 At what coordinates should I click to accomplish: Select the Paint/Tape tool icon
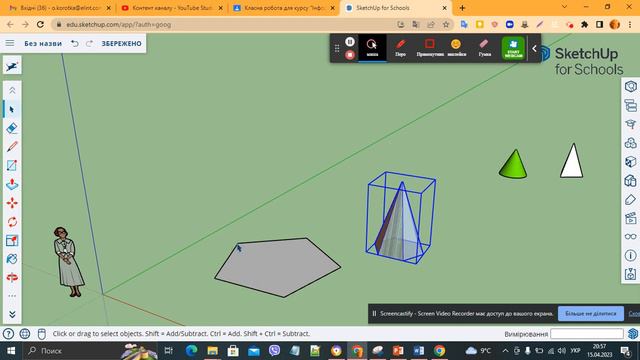tap(12, 259)
